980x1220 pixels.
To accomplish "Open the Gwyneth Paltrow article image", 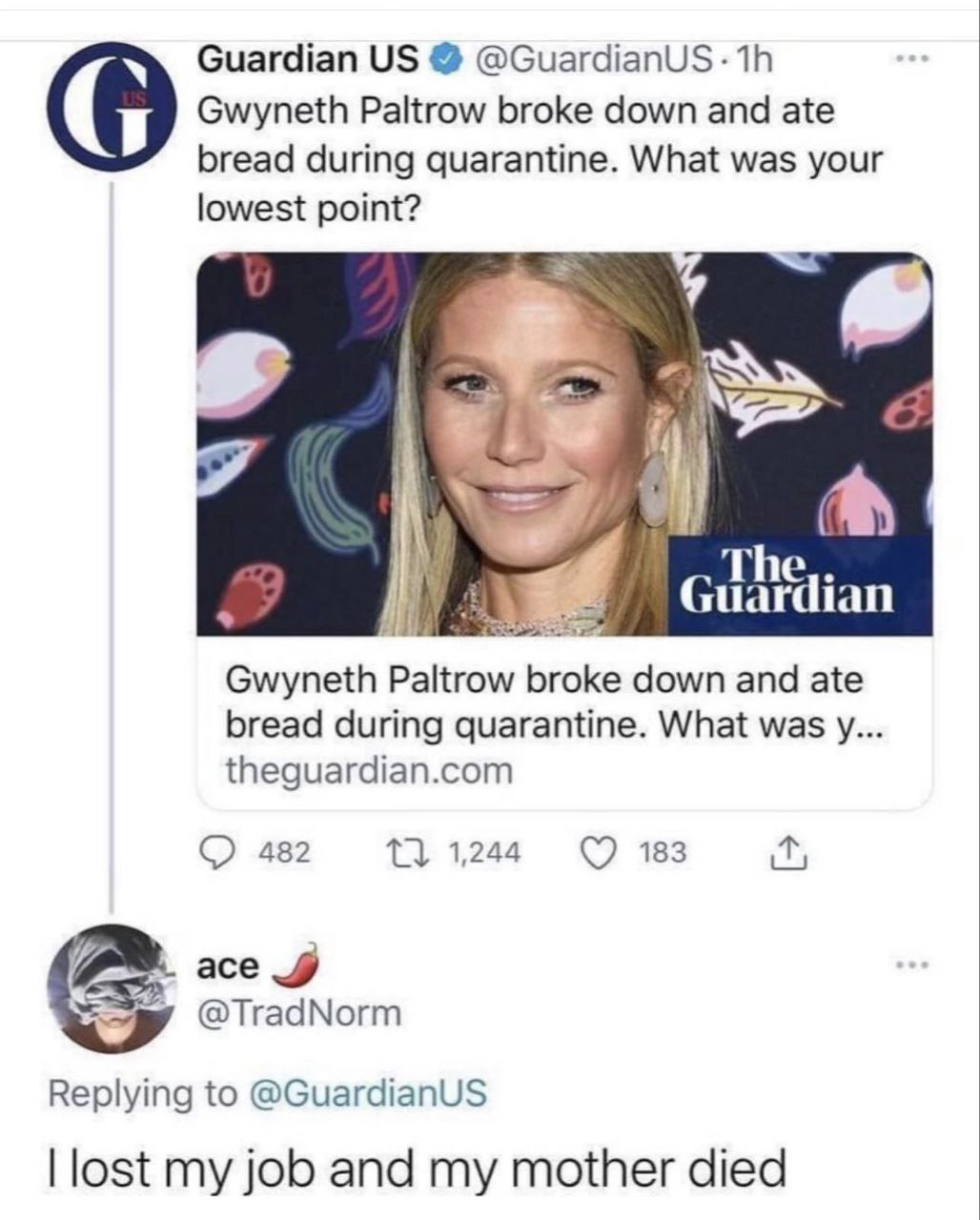I will 564,444.
